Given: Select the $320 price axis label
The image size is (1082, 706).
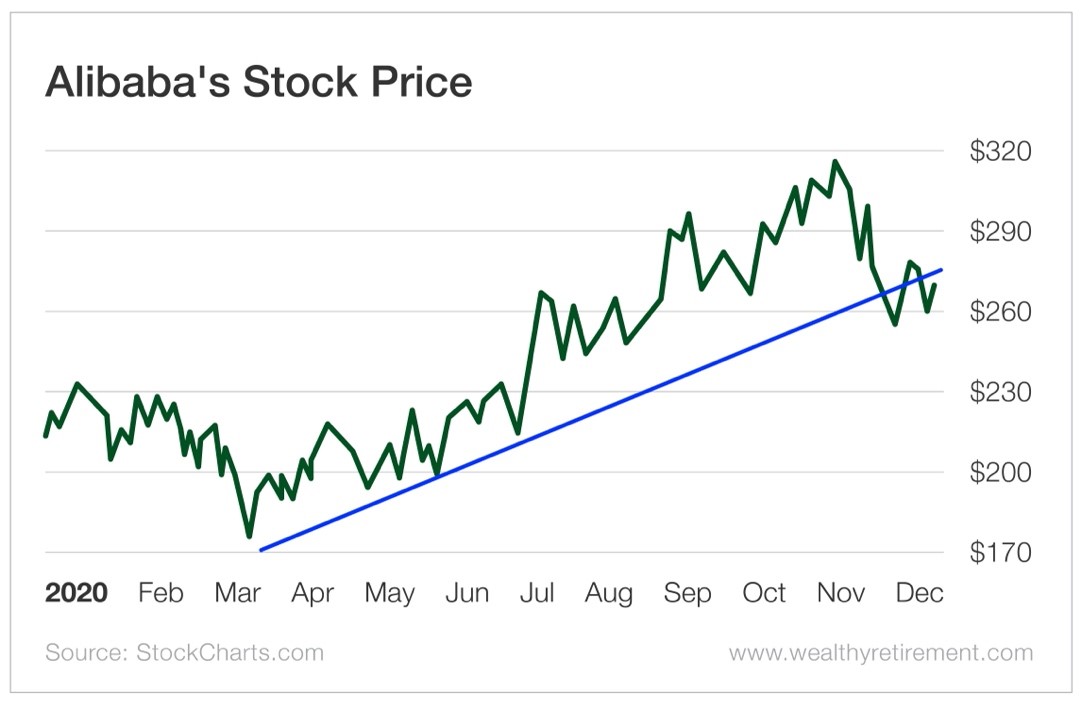Looking at the screenshot, I should coord(1000,152).
